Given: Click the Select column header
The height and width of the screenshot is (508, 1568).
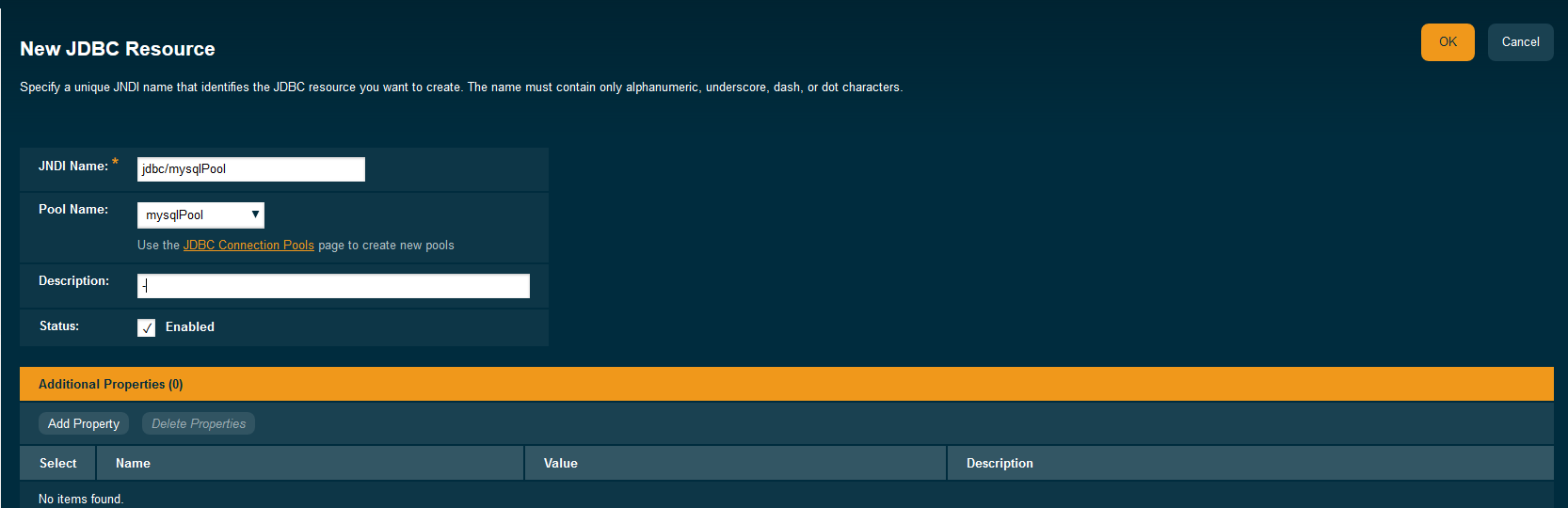Looking at the screenshot, I should (58, 463).
